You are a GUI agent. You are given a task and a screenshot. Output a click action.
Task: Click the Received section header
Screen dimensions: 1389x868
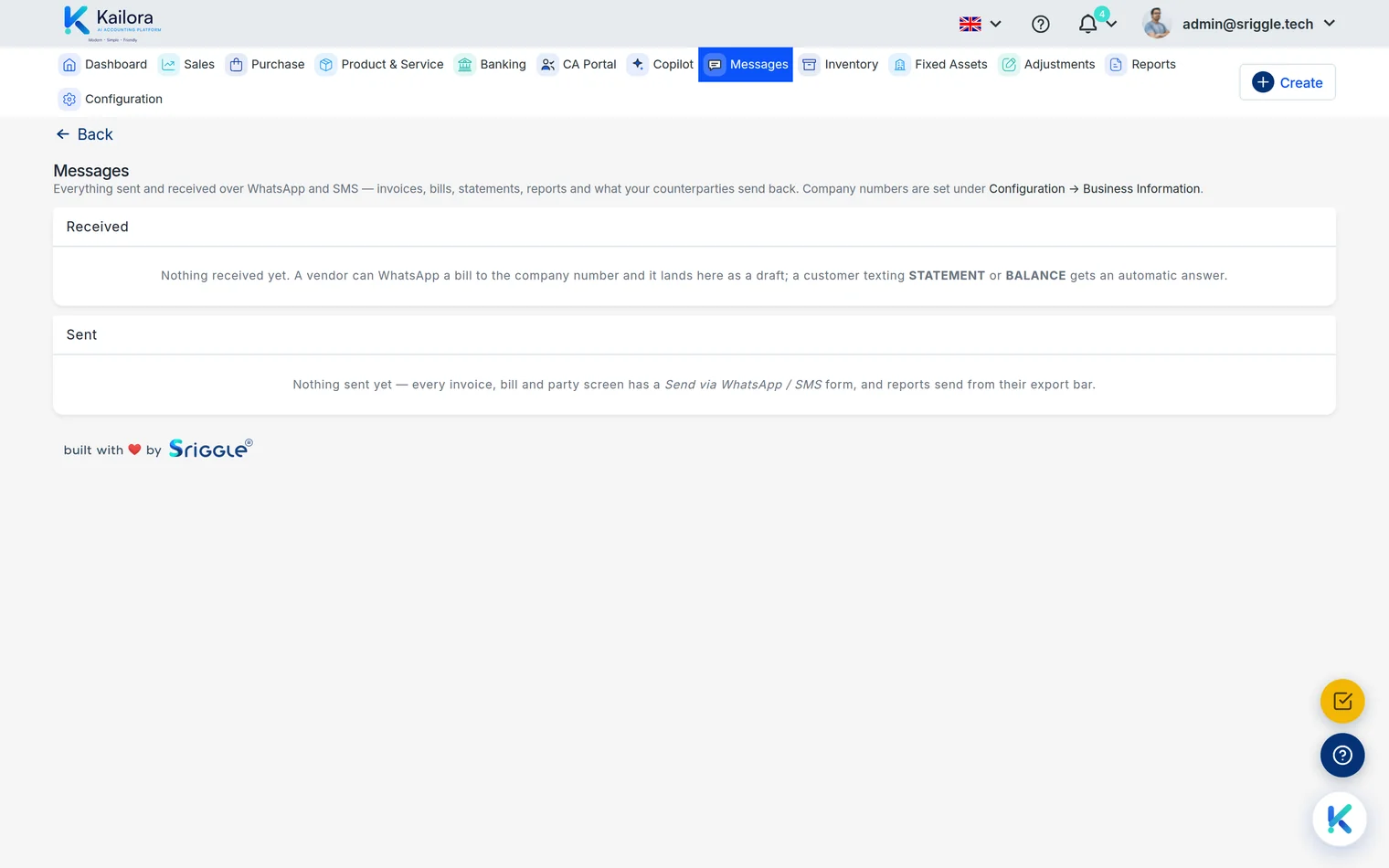click(694, 227)
